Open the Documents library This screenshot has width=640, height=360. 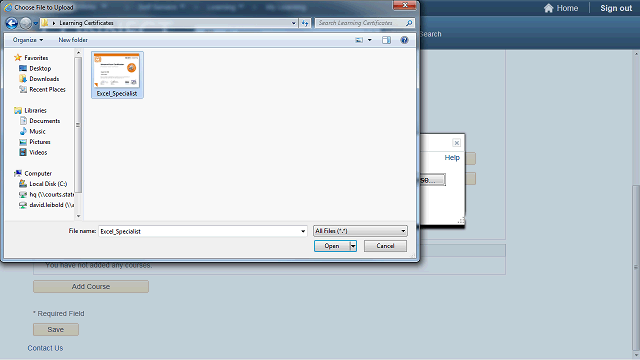click(44, 121)
